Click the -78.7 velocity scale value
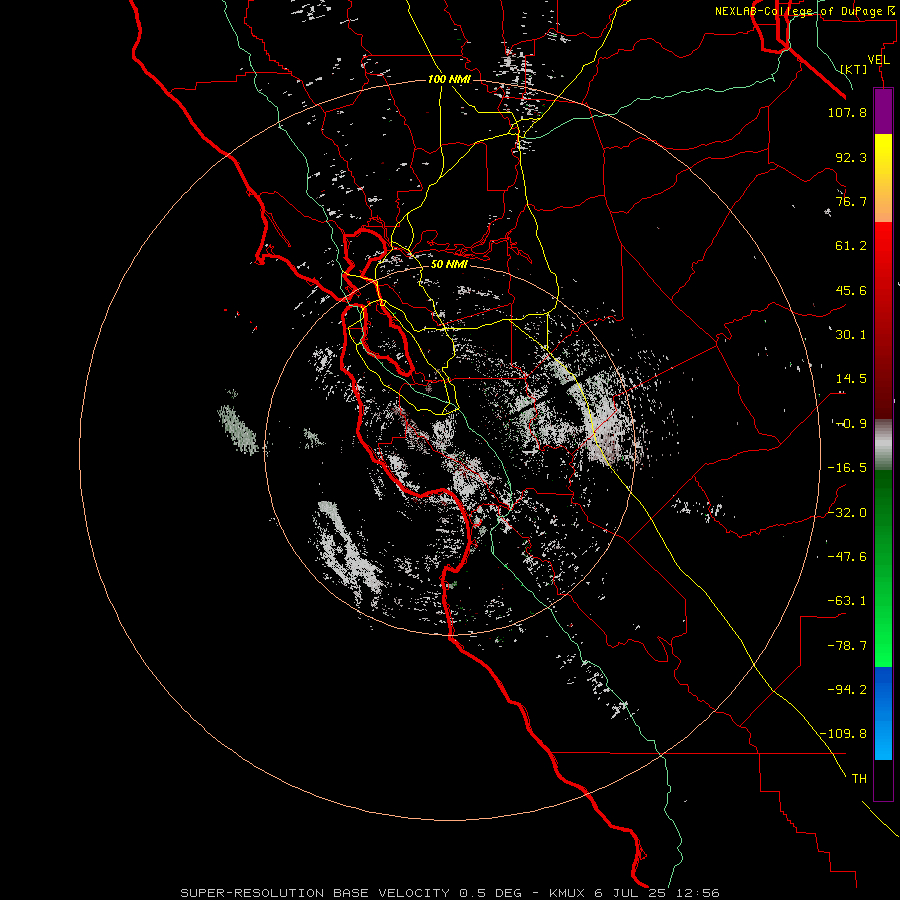 (x=847, y=646)
